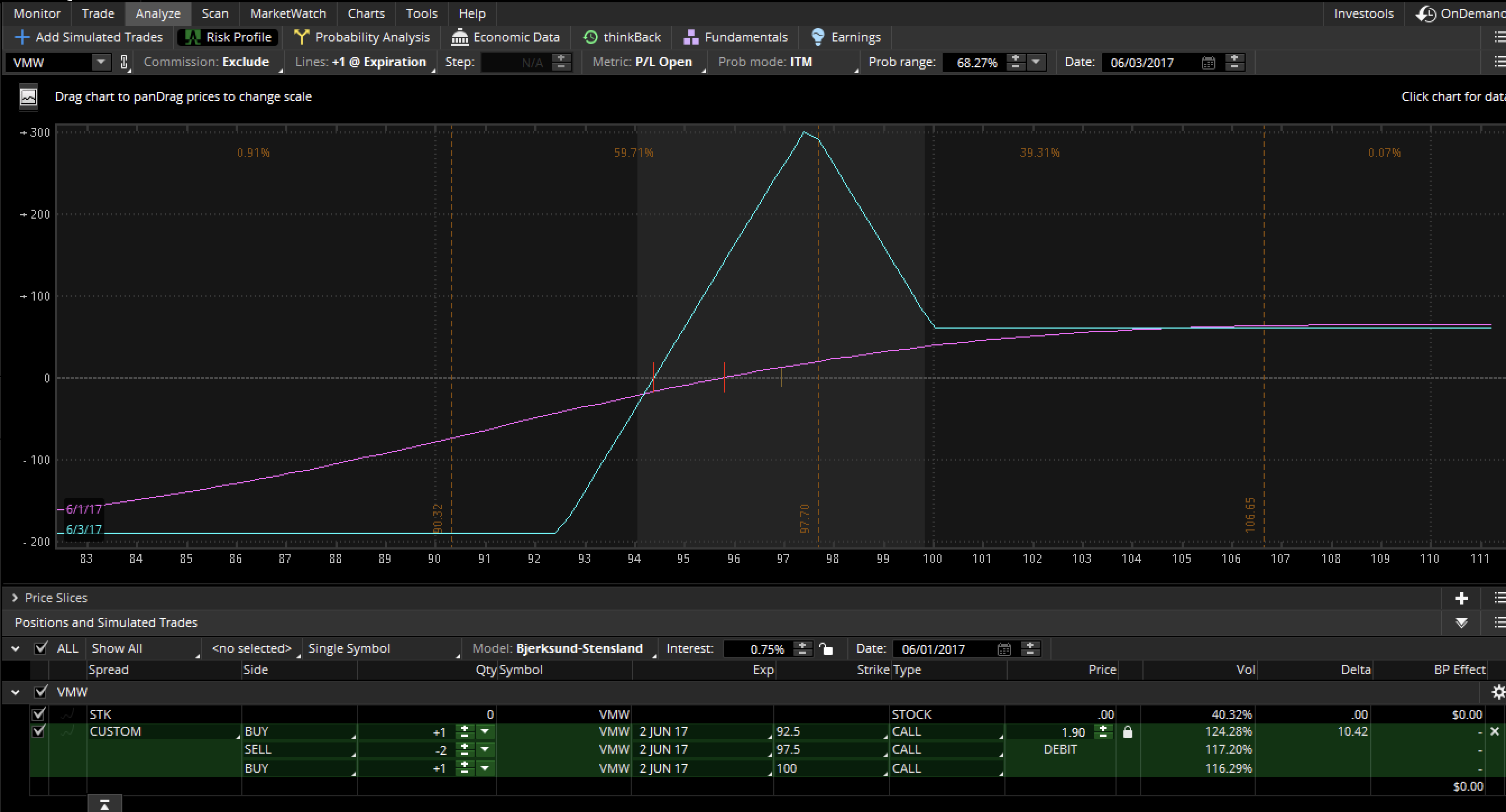The width and height of the screenshot is (1506, 812).
Task: Toggle the ALL positions checkbox
Action: [x=41, y=648]
